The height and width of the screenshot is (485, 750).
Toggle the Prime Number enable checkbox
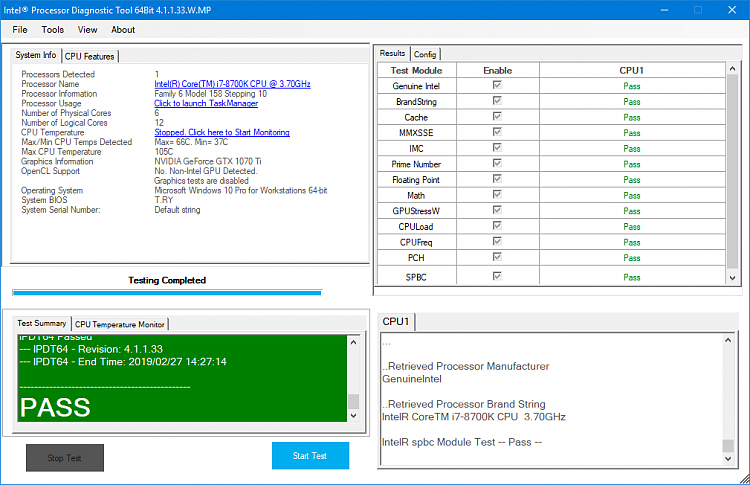[x=497, y=163]
